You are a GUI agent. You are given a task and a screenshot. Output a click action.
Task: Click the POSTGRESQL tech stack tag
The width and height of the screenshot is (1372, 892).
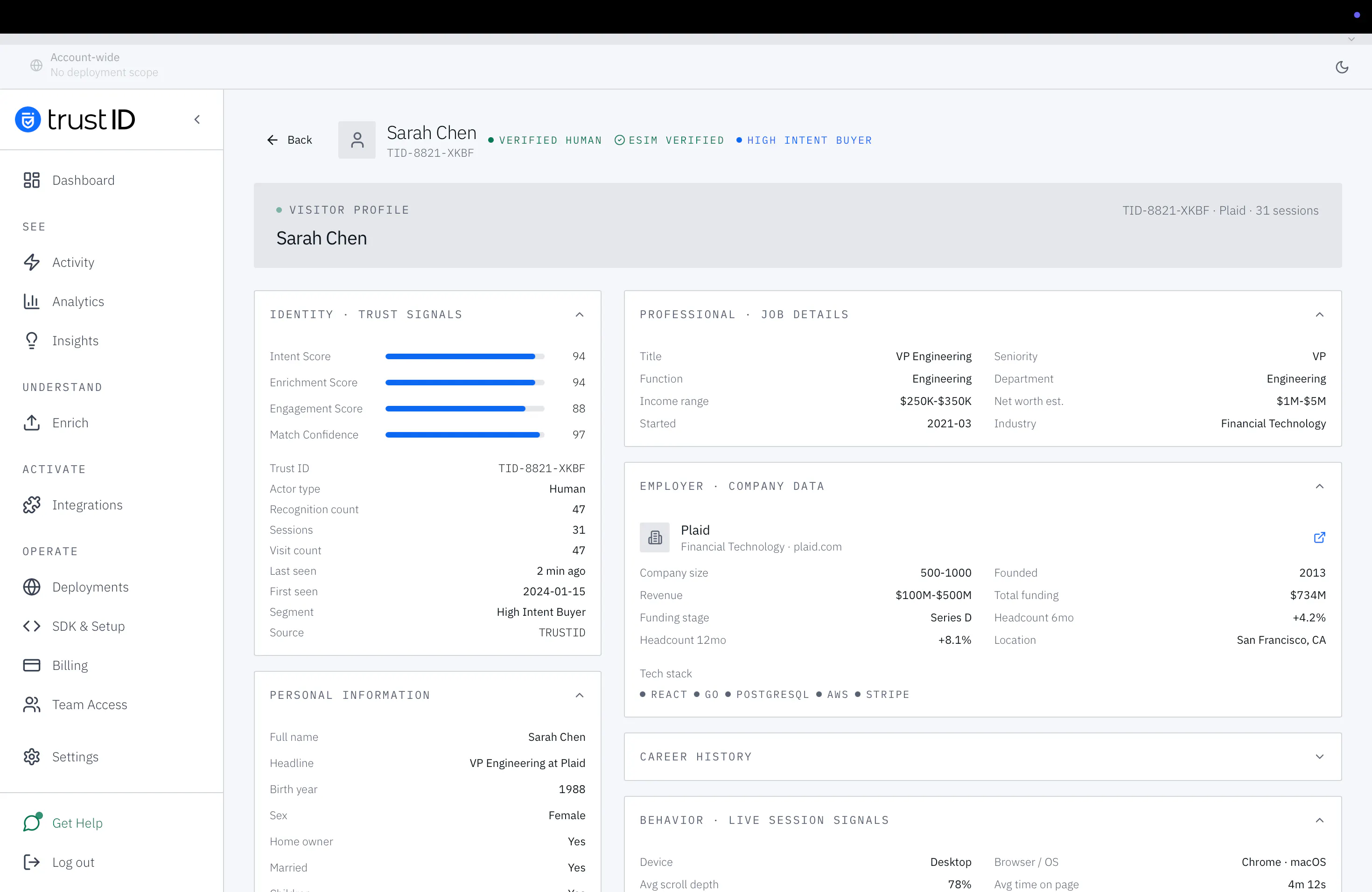pos(767,694)
